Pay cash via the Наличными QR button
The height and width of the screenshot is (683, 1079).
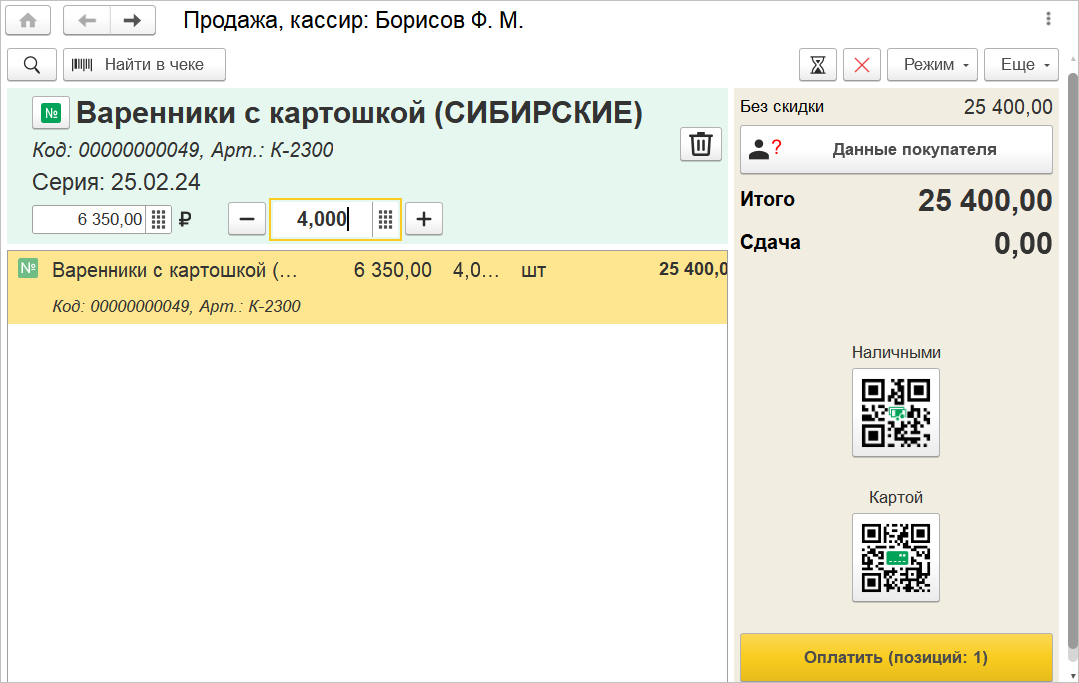896,412
